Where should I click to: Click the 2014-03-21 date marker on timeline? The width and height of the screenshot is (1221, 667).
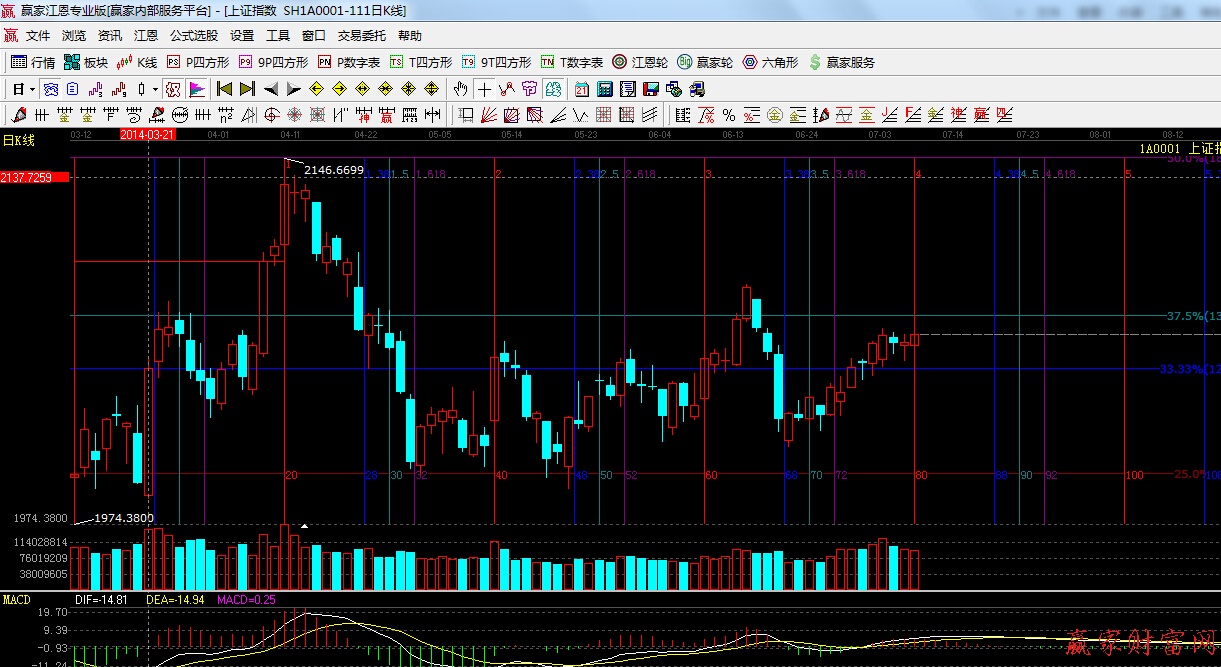click(x=148, y=134)
